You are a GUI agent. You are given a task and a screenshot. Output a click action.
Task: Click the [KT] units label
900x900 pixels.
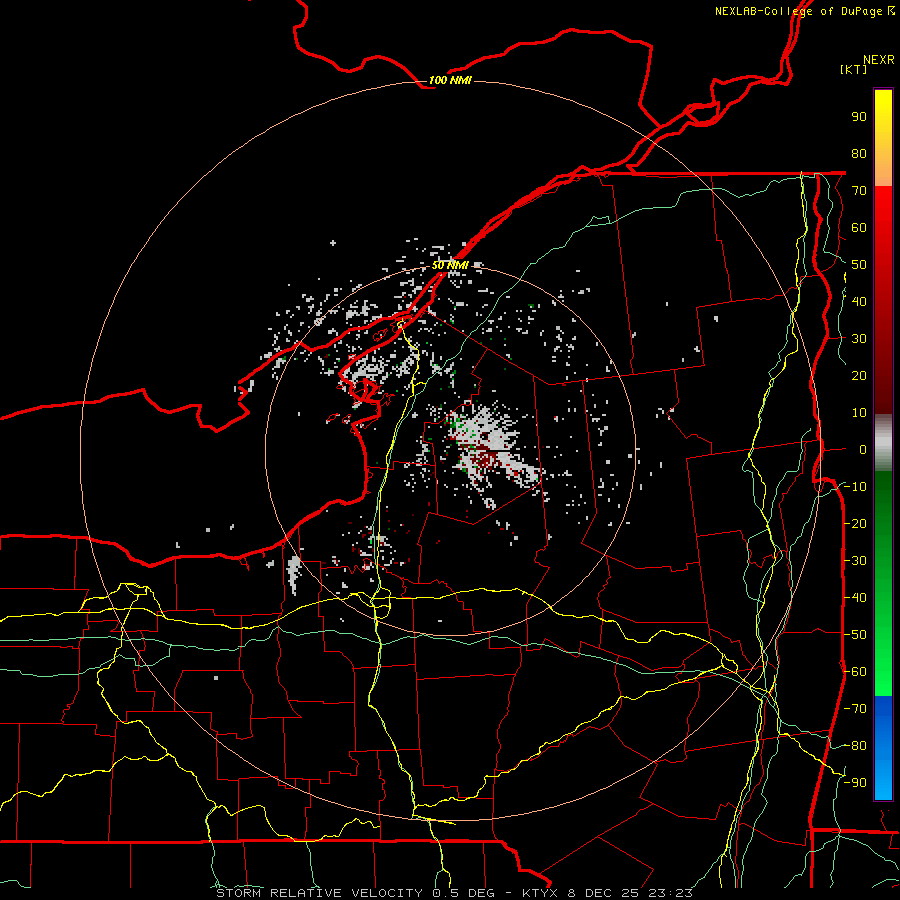pos(854,69)
